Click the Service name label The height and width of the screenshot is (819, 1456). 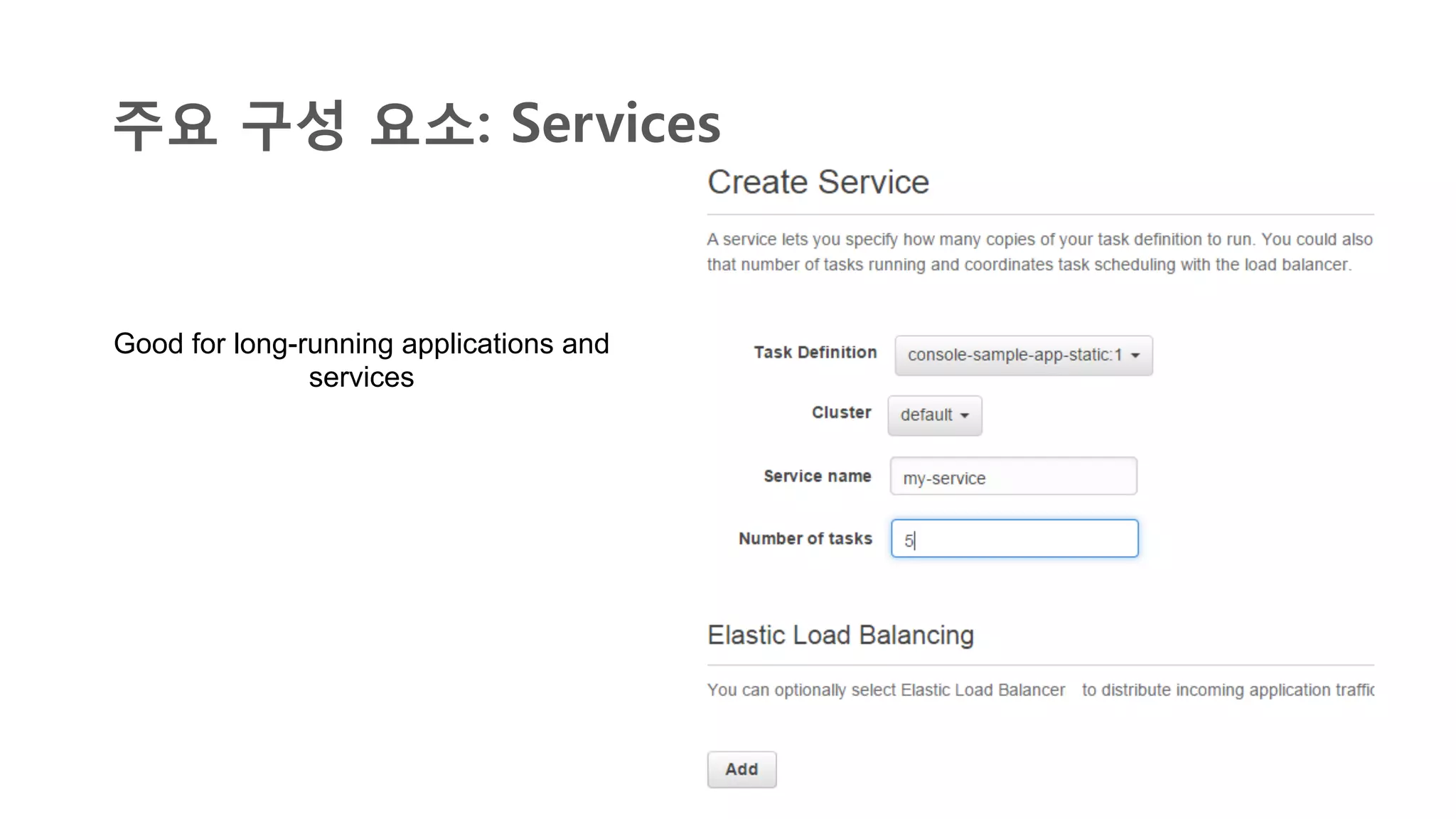click(x=817, y=476)
